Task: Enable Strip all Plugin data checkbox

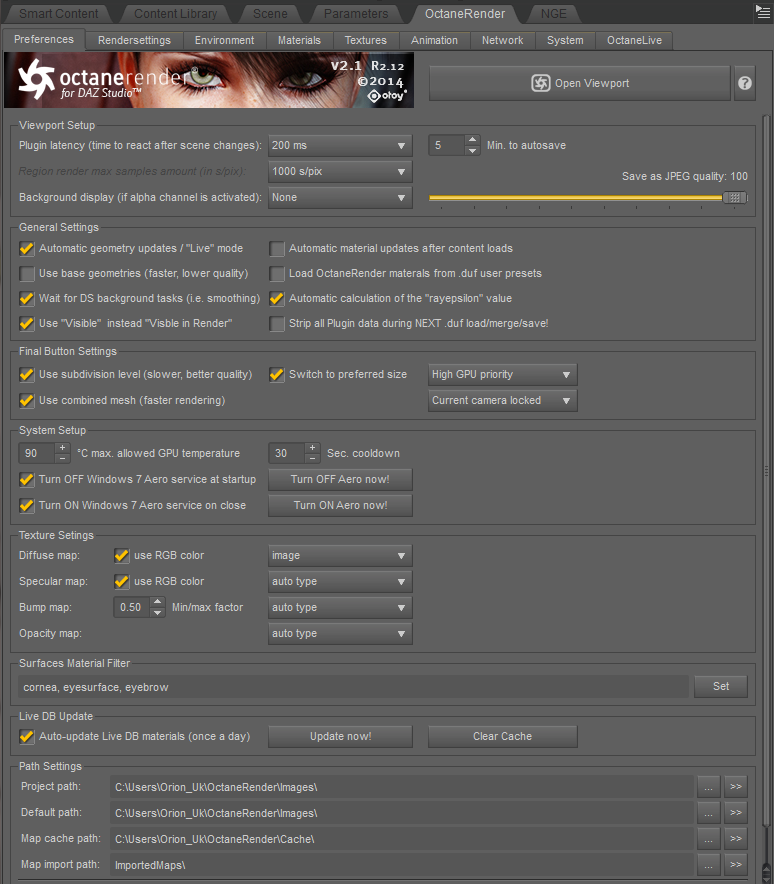Action: [x=277, y=324]
